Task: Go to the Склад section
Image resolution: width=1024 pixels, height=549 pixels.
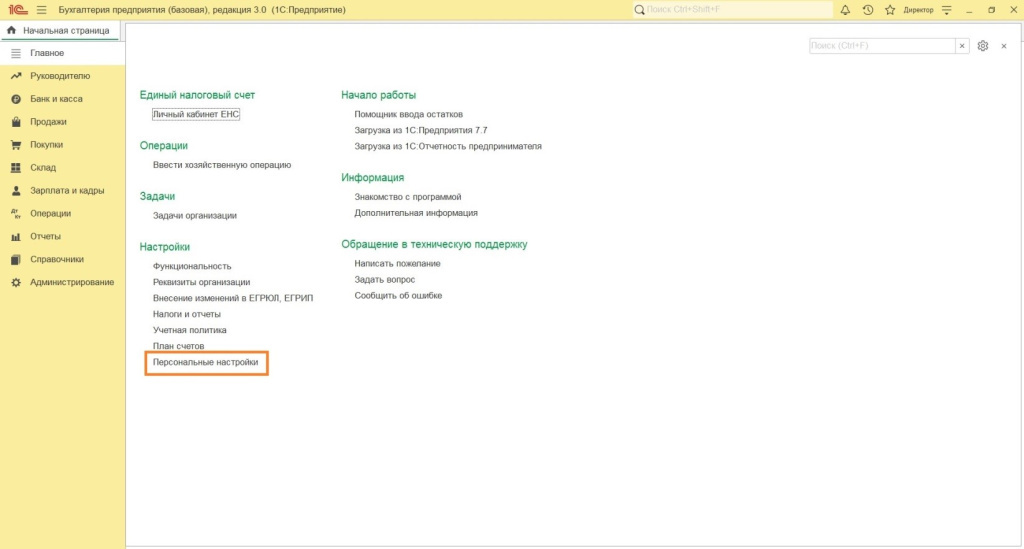Action: click(43, 167)
